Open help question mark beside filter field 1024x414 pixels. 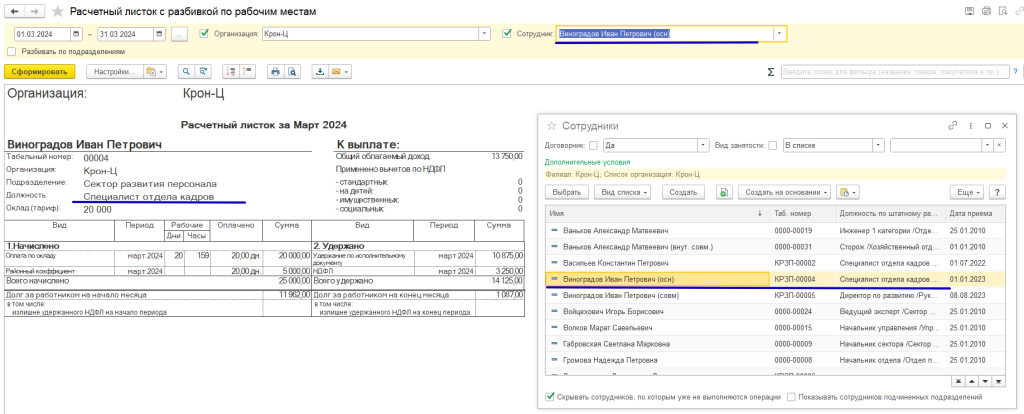[1016, 72]
